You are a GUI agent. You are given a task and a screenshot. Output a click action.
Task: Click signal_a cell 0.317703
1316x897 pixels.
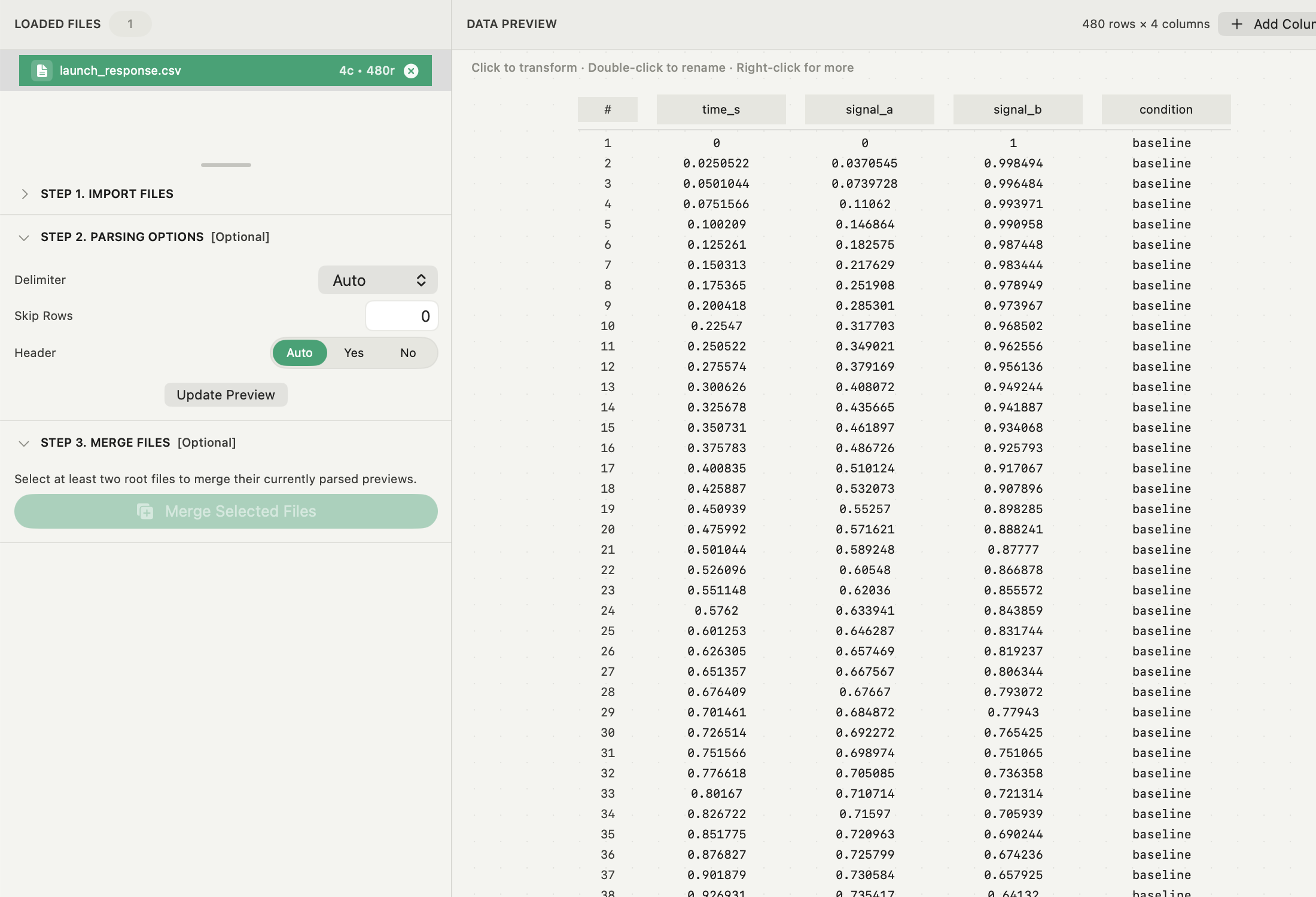[865, 326]
